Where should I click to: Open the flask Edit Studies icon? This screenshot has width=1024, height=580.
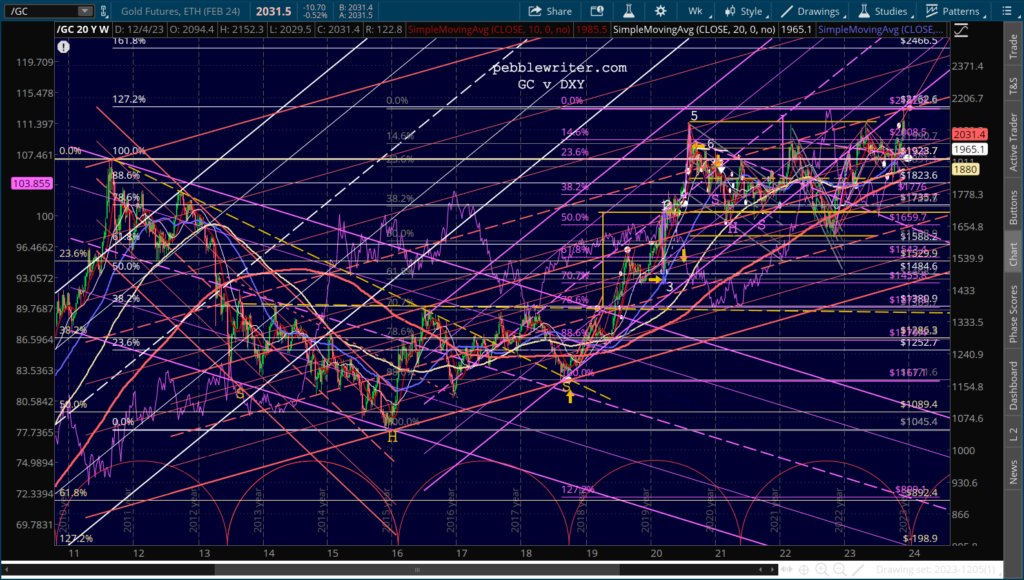pyautogui.click(x=628, y=11)
